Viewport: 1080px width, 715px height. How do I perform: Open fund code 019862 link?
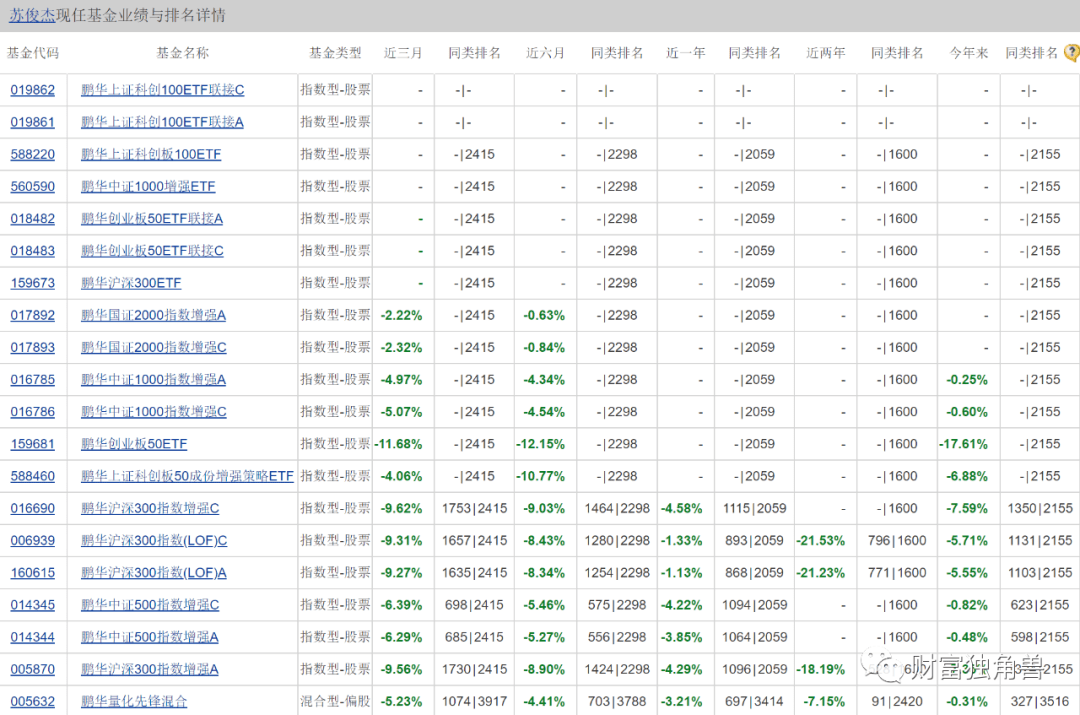pos(33,90)
